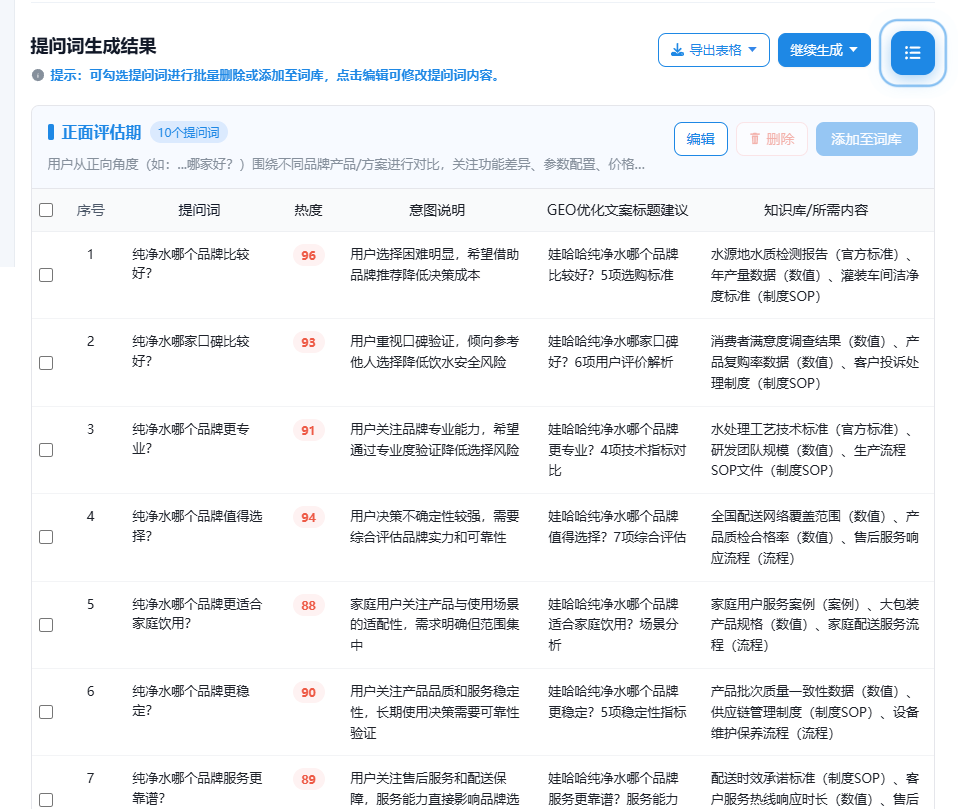958x809 pixels.
Task: Click the download icon in 导出表格 button
Action: [677, 50]
